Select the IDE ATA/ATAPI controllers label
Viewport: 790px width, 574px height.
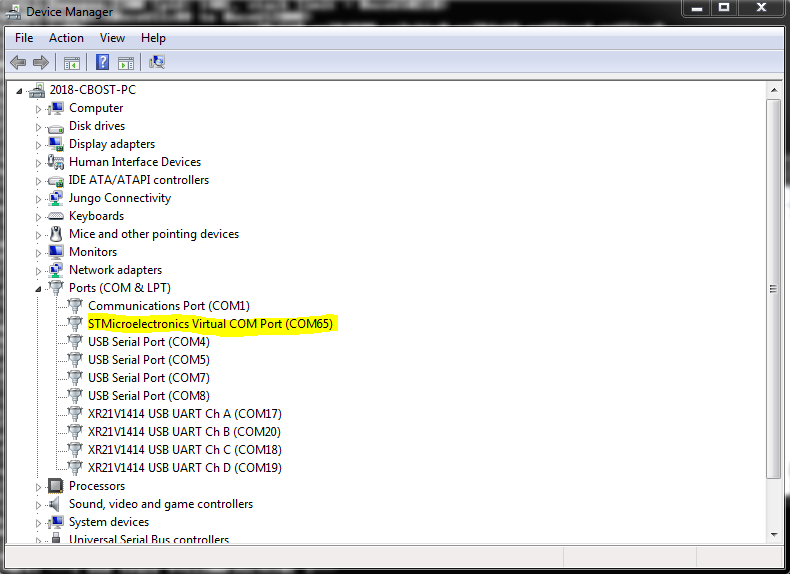tap(139, 180)
